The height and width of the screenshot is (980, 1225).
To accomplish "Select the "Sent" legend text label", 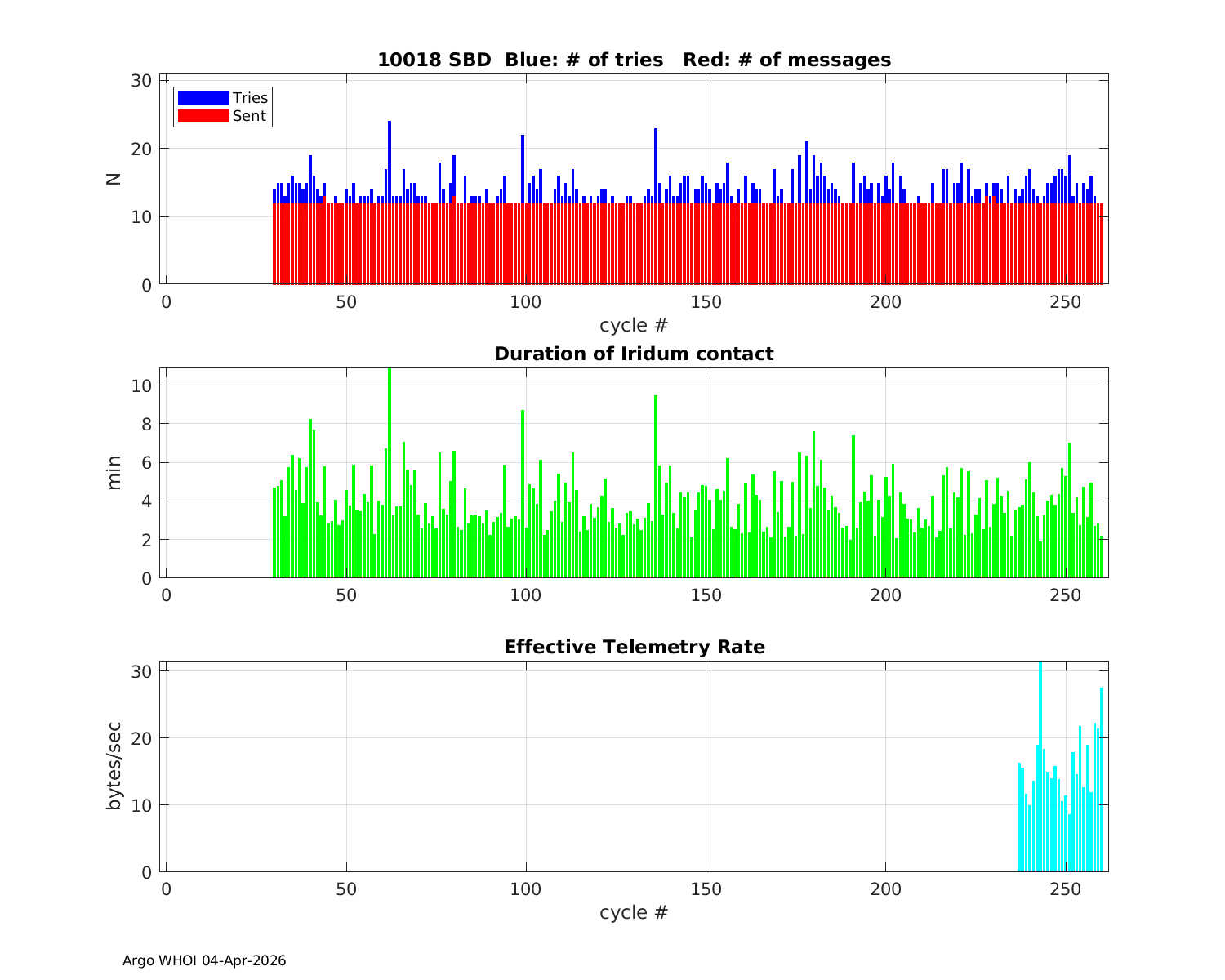I will [x=249, y=116].
